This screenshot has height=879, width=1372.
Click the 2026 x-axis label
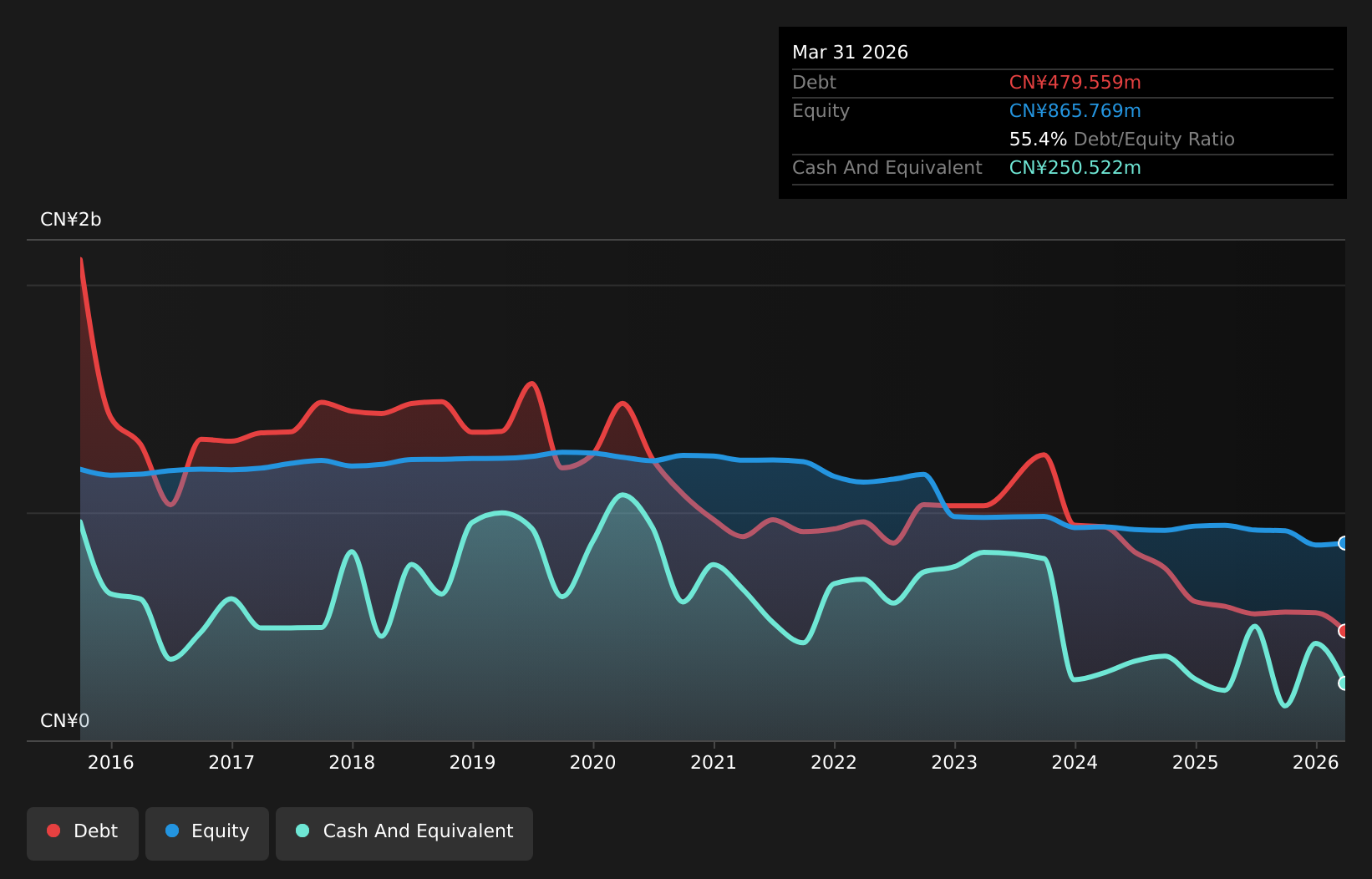1316,762
